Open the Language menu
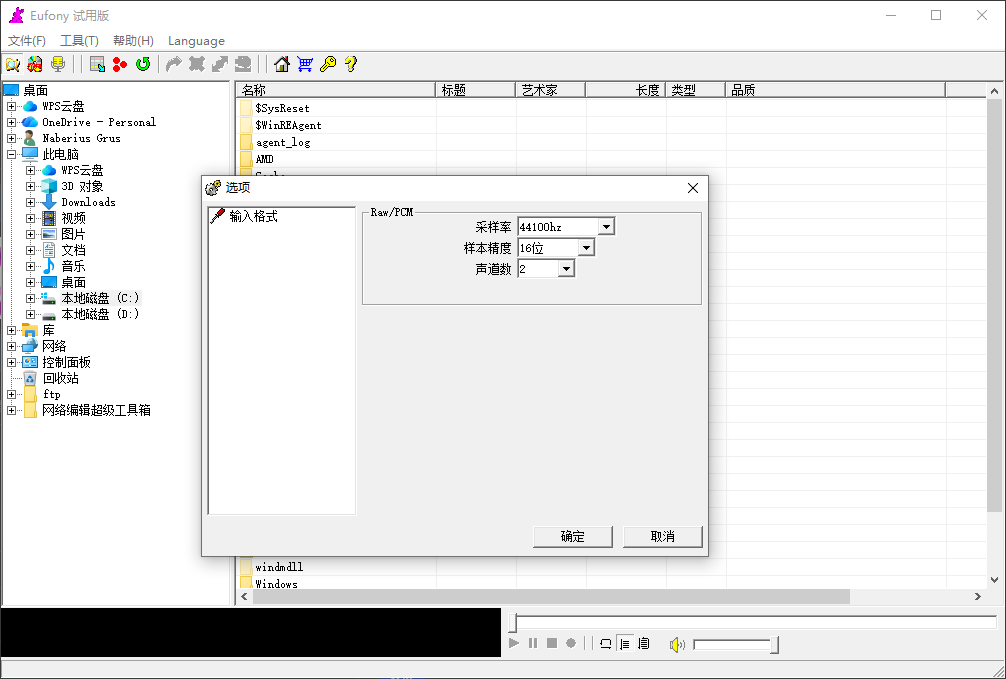The image size is (1006, 679). click(x=196, y=41)
